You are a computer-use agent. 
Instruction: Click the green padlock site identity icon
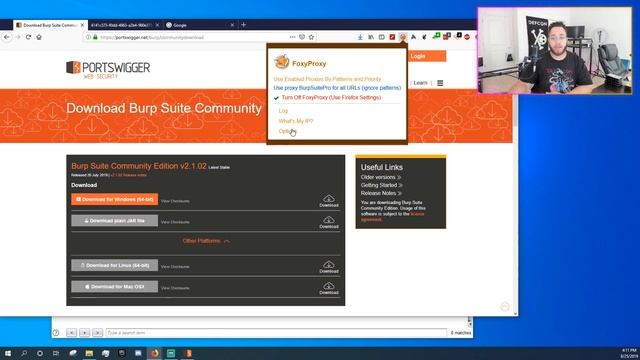pos(95,37)
